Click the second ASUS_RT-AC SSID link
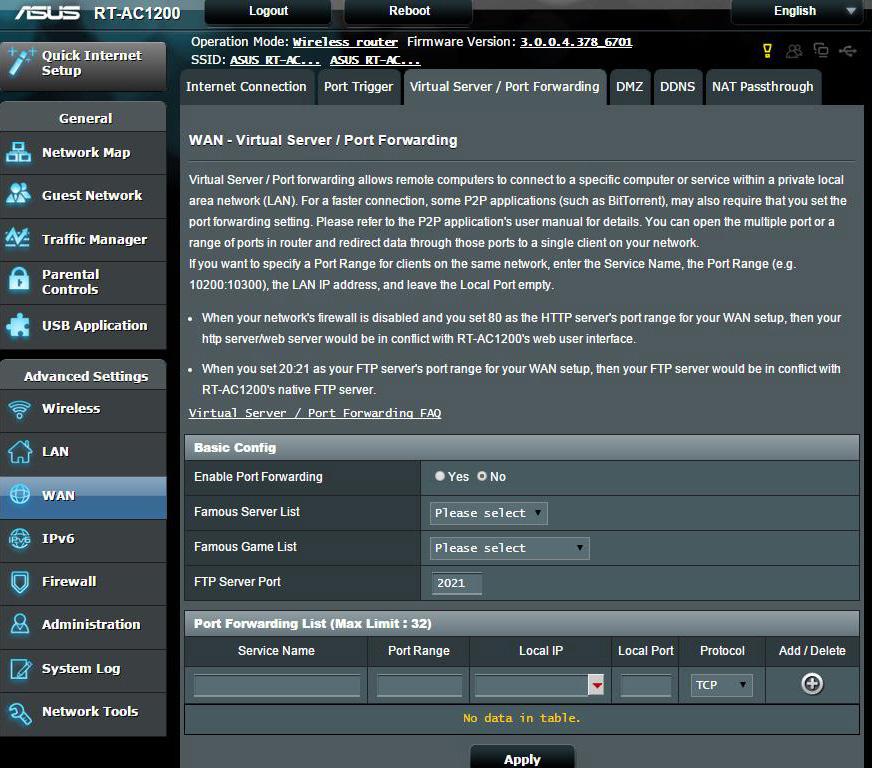The width and height of the screenshot is (872, 768). click(x=375, y=60)
